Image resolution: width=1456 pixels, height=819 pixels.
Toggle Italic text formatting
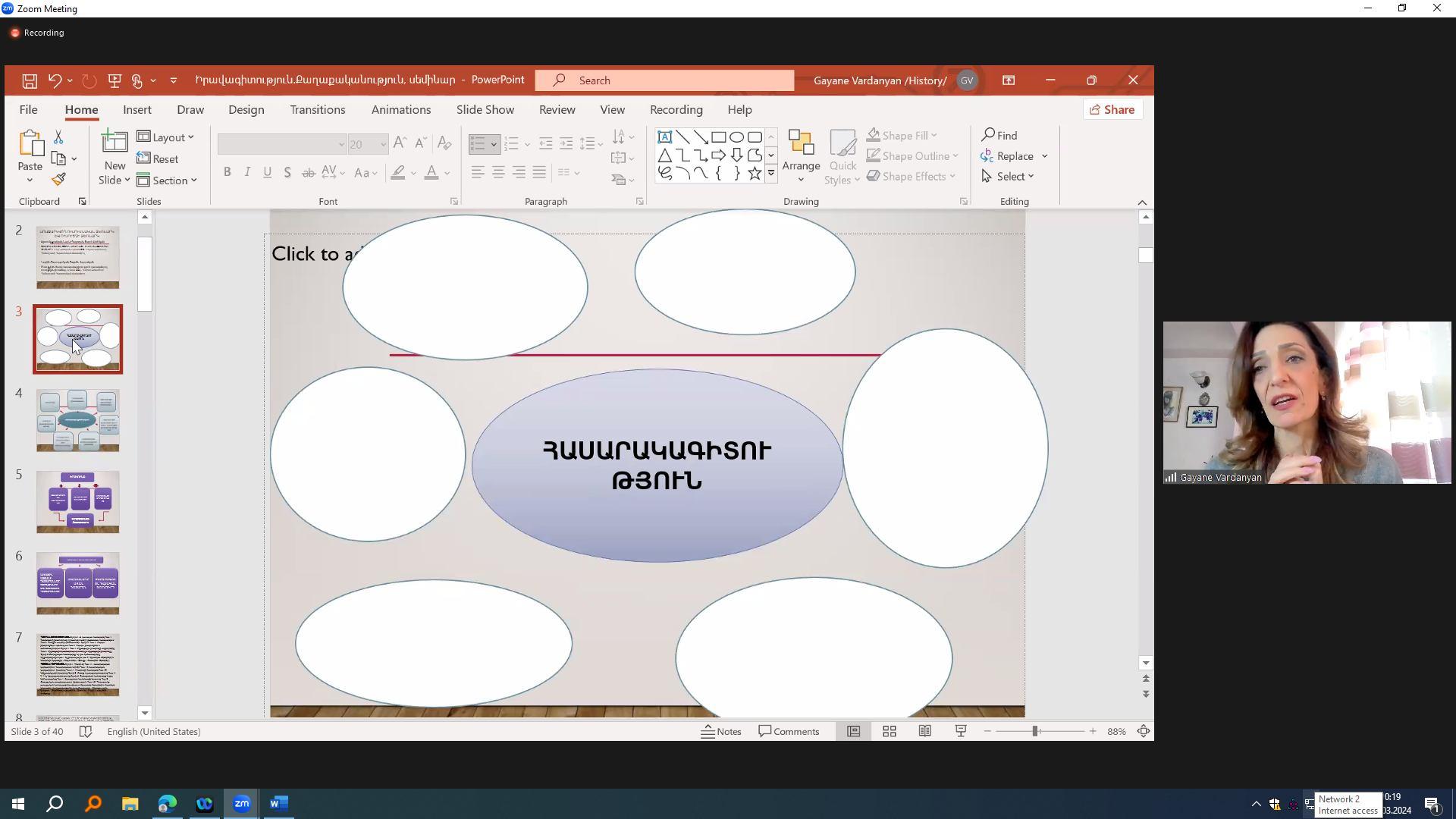click(247, 173)
